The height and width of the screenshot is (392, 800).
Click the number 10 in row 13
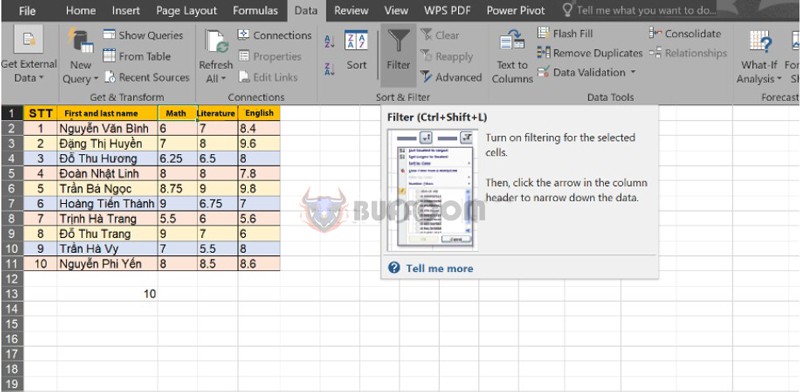tap(149, 294)
